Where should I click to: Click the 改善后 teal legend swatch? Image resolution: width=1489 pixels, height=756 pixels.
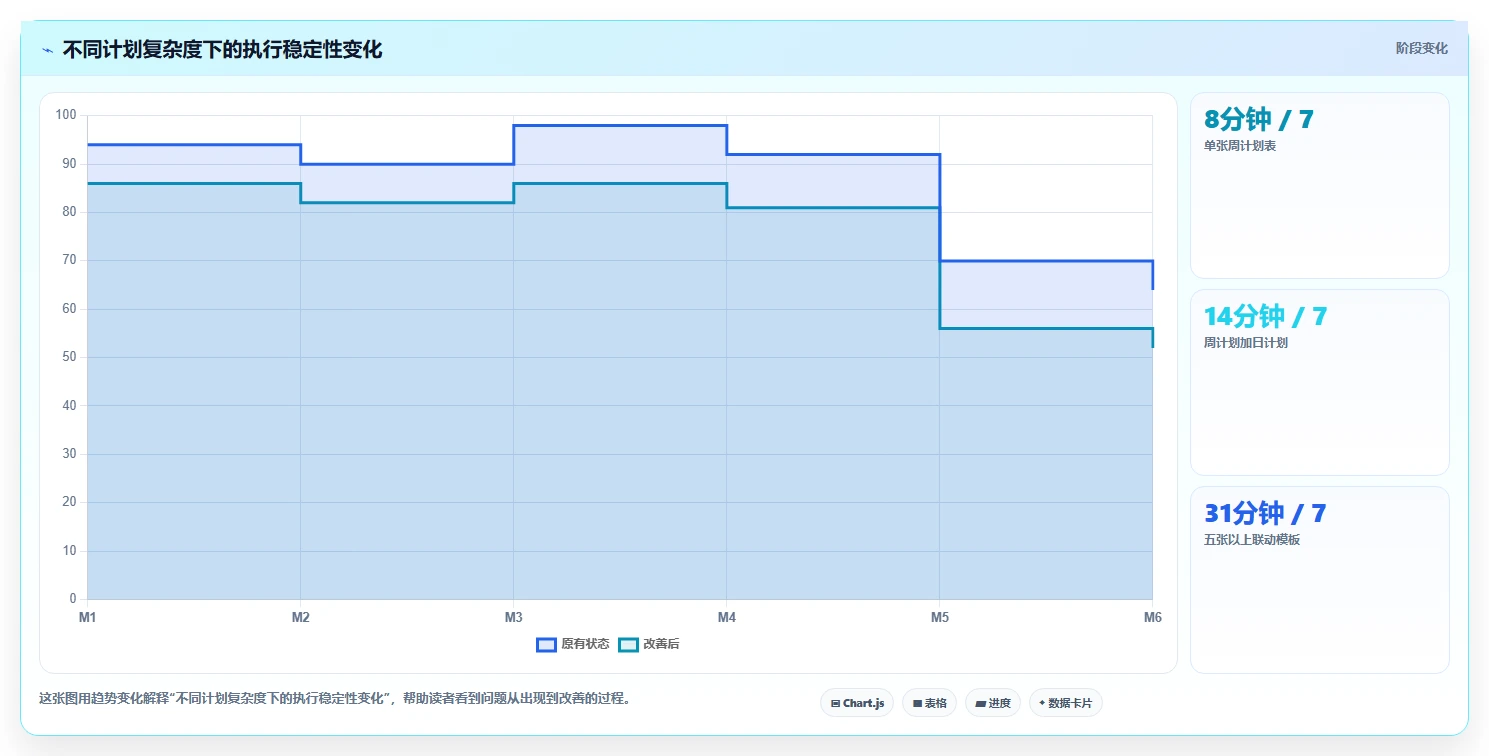pos(628,644)
